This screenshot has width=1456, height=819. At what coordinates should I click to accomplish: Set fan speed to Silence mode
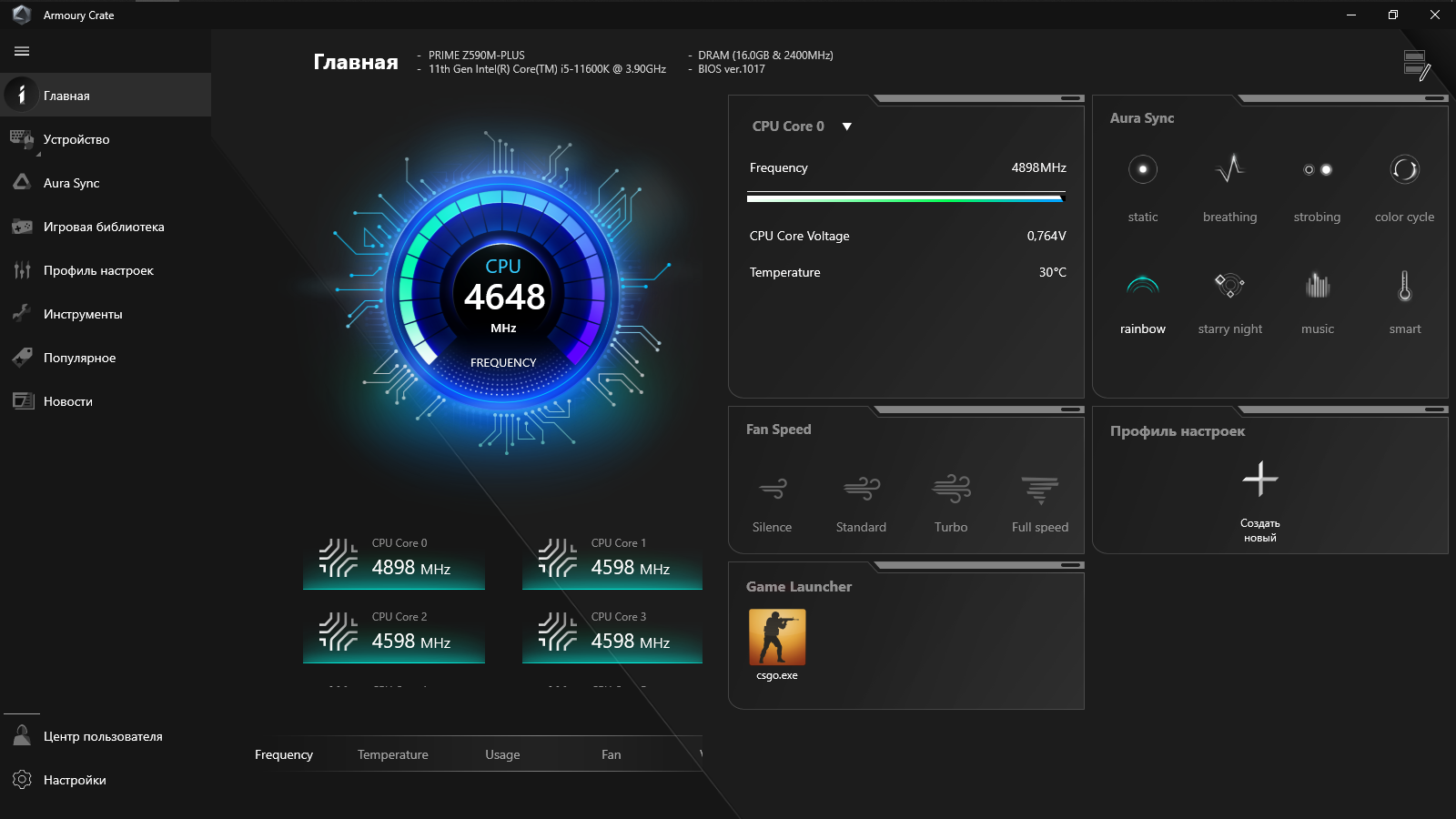772,490
